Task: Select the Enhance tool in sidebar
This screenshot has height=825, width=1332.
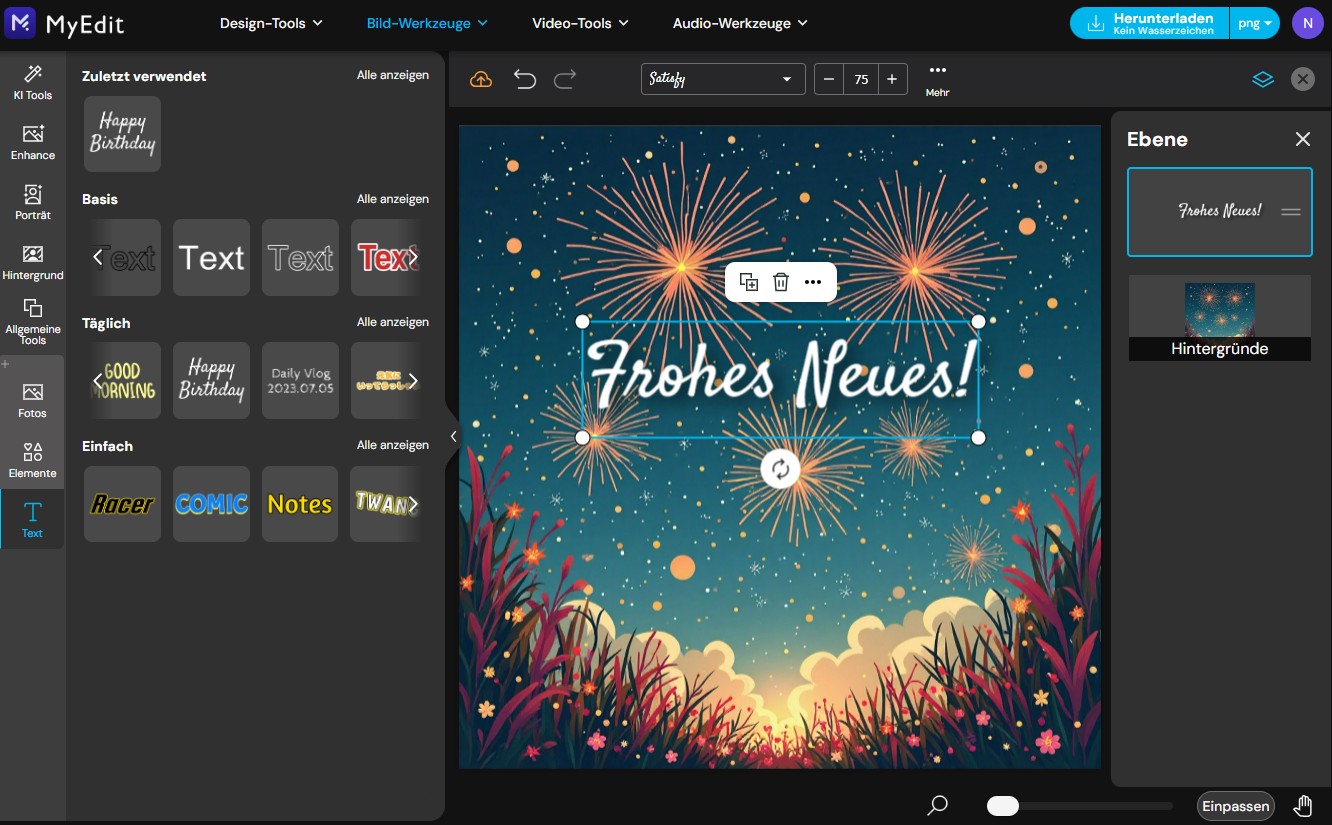Action: coord(32,142)
